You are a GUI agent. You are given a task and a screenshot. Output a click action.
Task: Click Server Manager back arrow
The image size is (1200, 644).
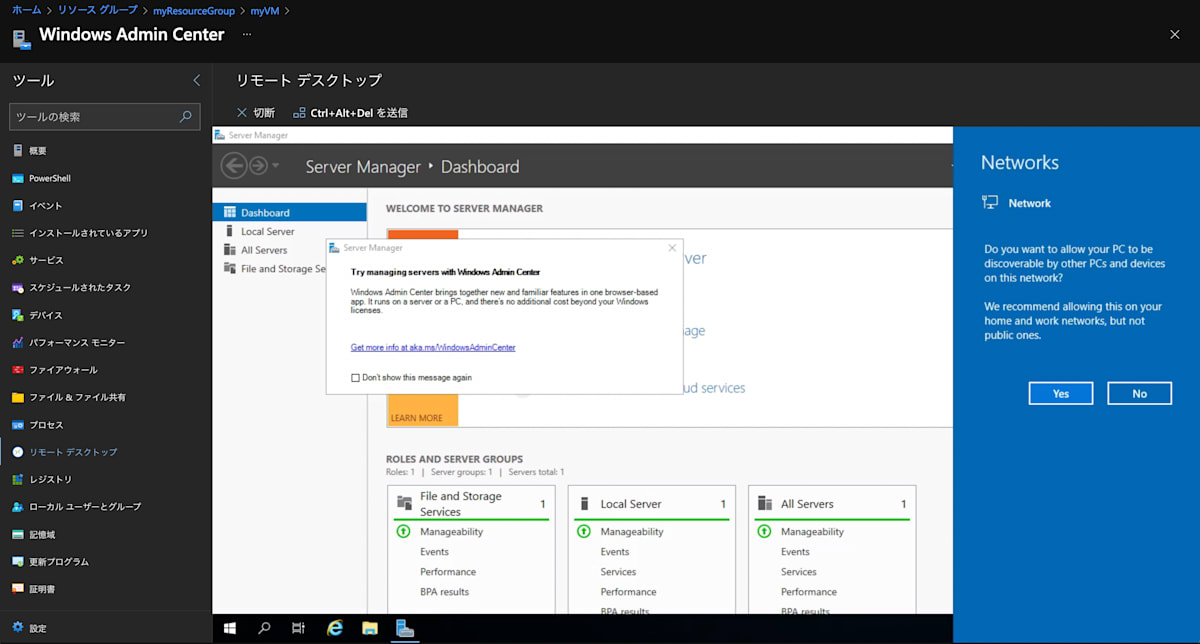[234, 166]
